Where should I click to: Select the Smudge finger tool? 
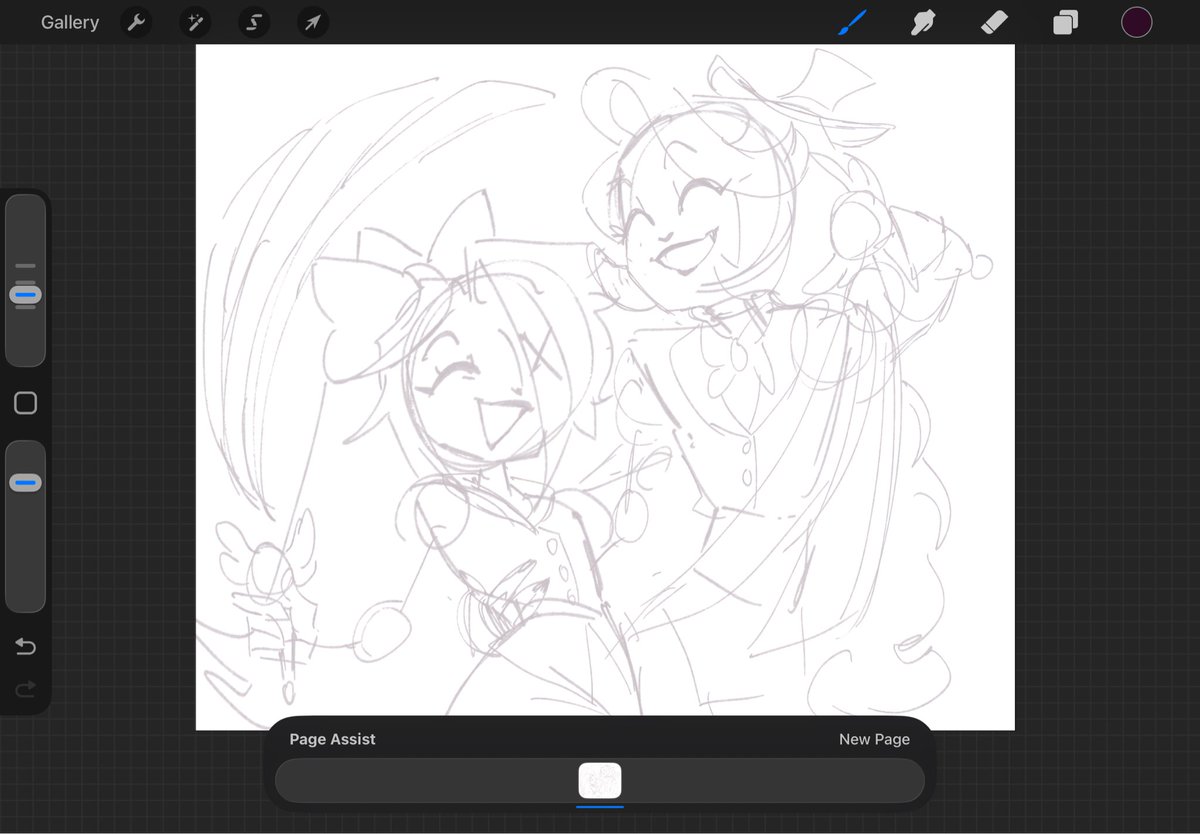coord(923,22)
